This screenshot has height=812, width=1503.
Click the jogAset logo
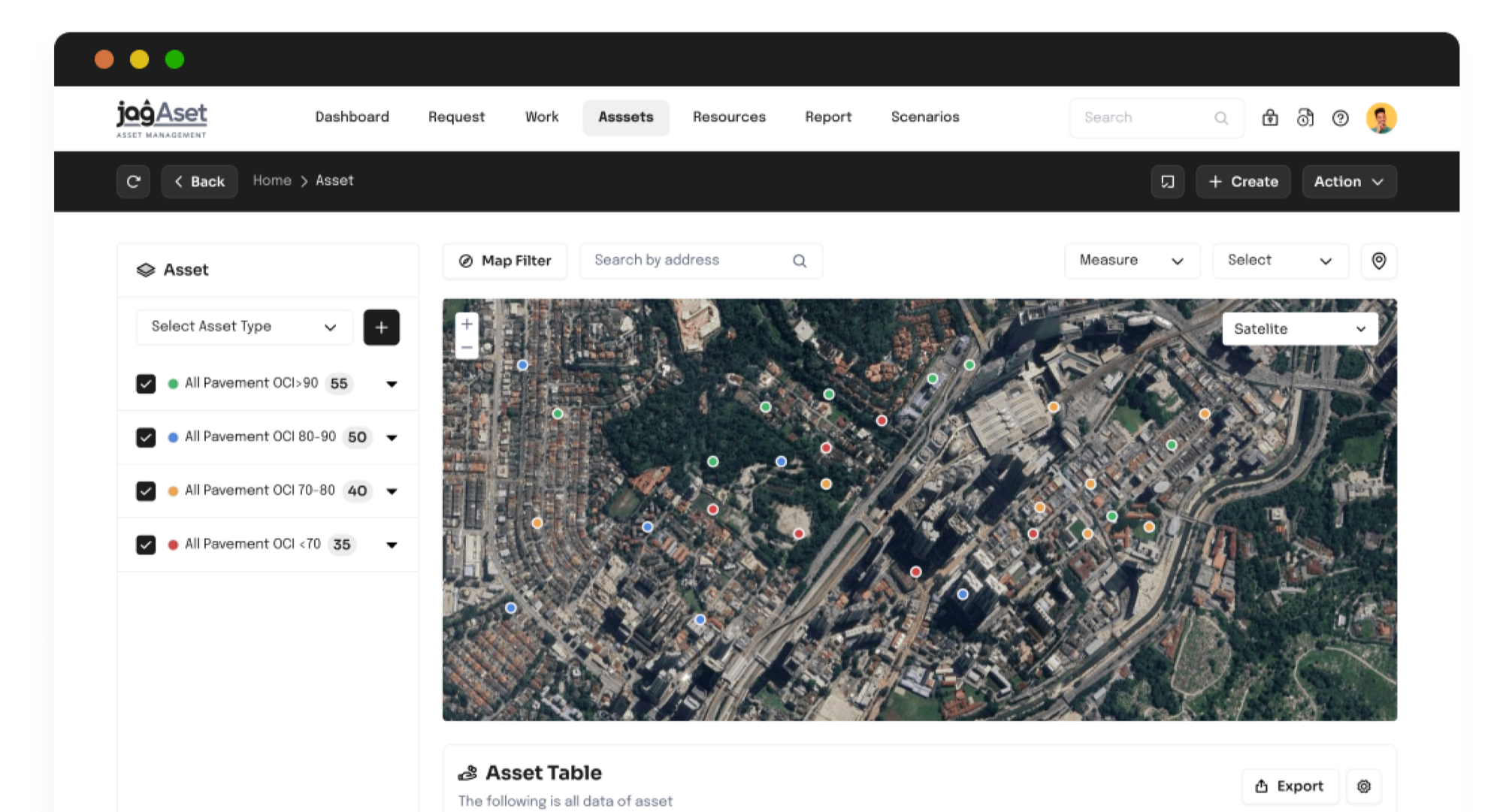pos(162,119)
